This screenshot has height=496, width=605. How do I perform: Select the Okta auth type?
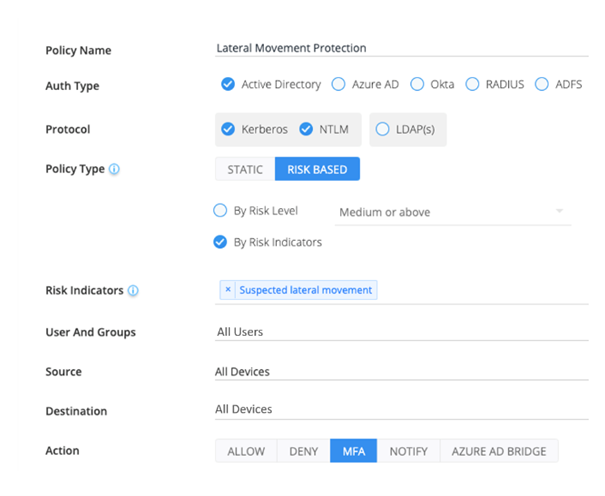click(417, 85)
